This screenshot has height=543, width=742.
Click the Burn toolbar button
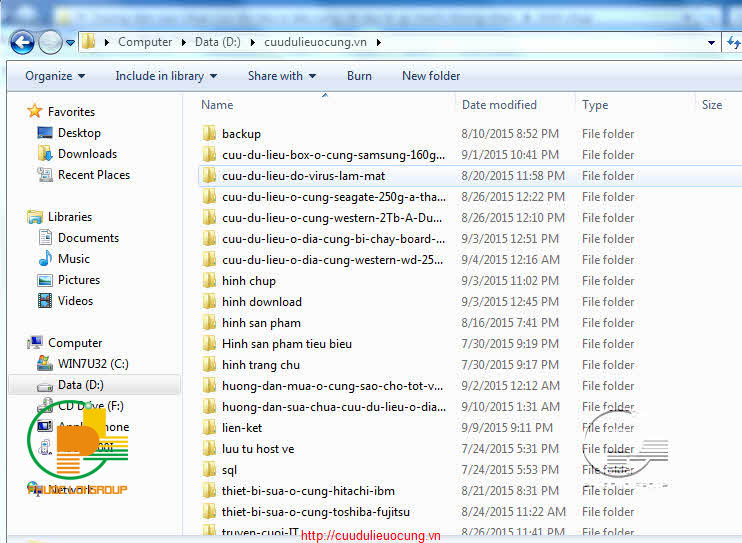(x=359, y=76)
